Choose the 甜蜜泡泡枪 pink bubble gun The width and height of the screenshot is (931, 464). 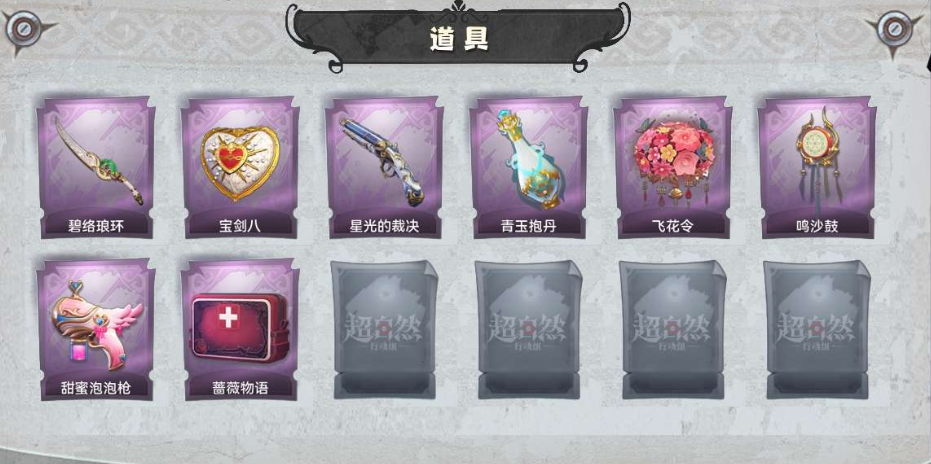(x=96, y=330)
